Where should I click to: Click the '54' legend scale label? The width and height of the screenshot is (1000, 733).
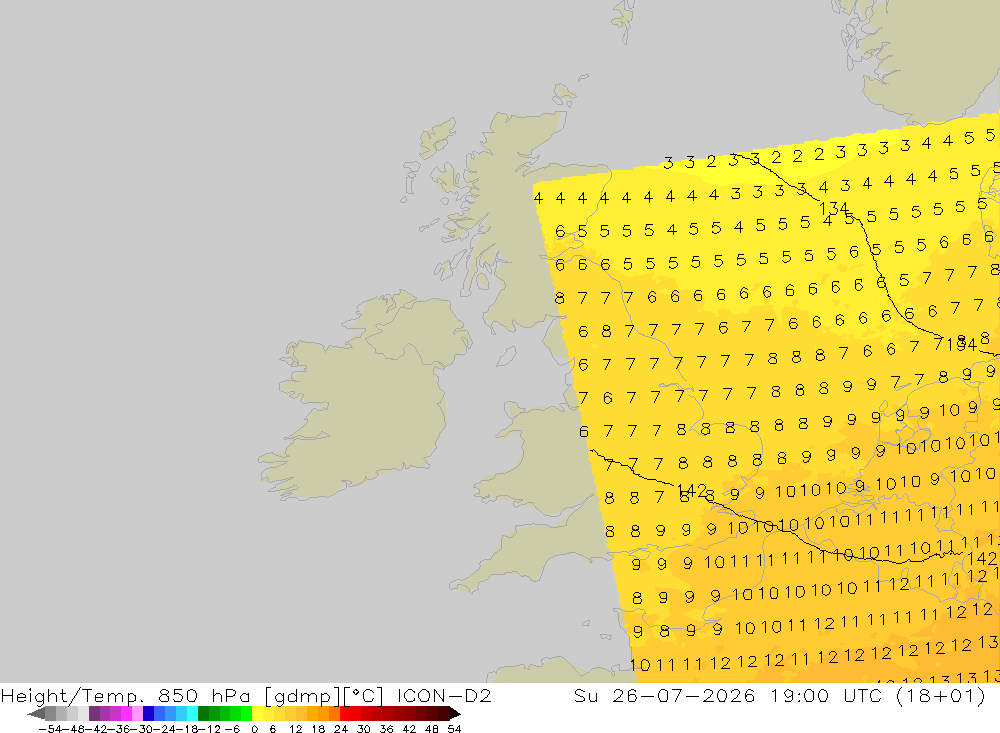454,729
